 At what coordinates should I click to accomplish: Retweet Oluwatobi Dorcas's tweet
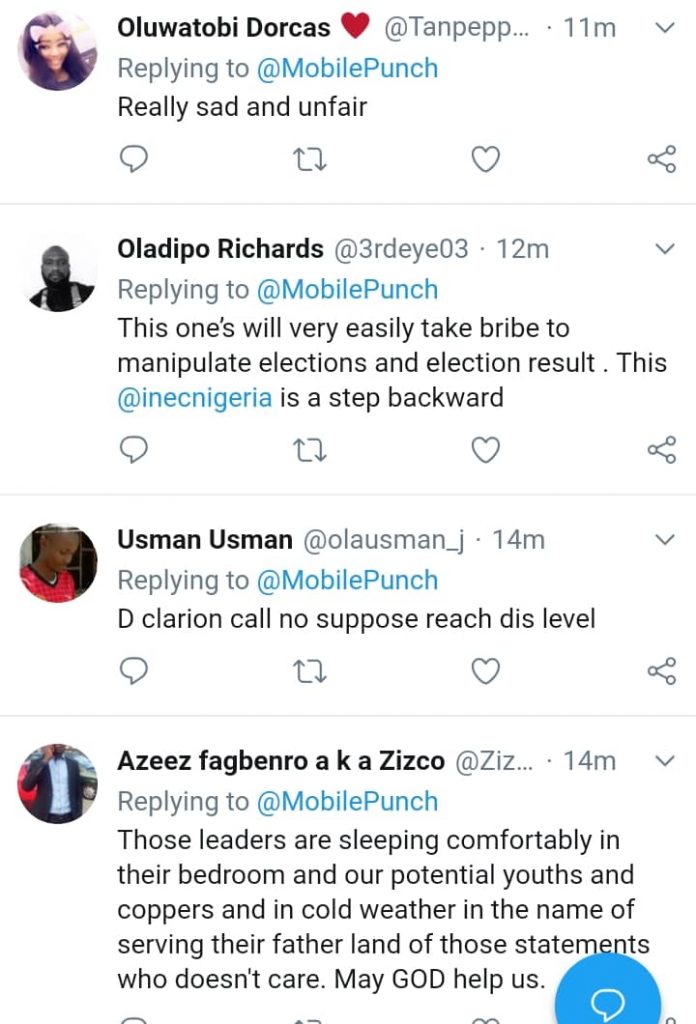click(309, 159)
